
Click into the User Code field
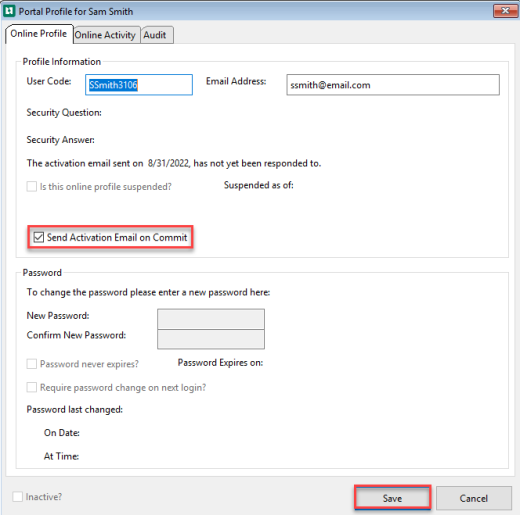pyautogui.click(x=139, y=85)
